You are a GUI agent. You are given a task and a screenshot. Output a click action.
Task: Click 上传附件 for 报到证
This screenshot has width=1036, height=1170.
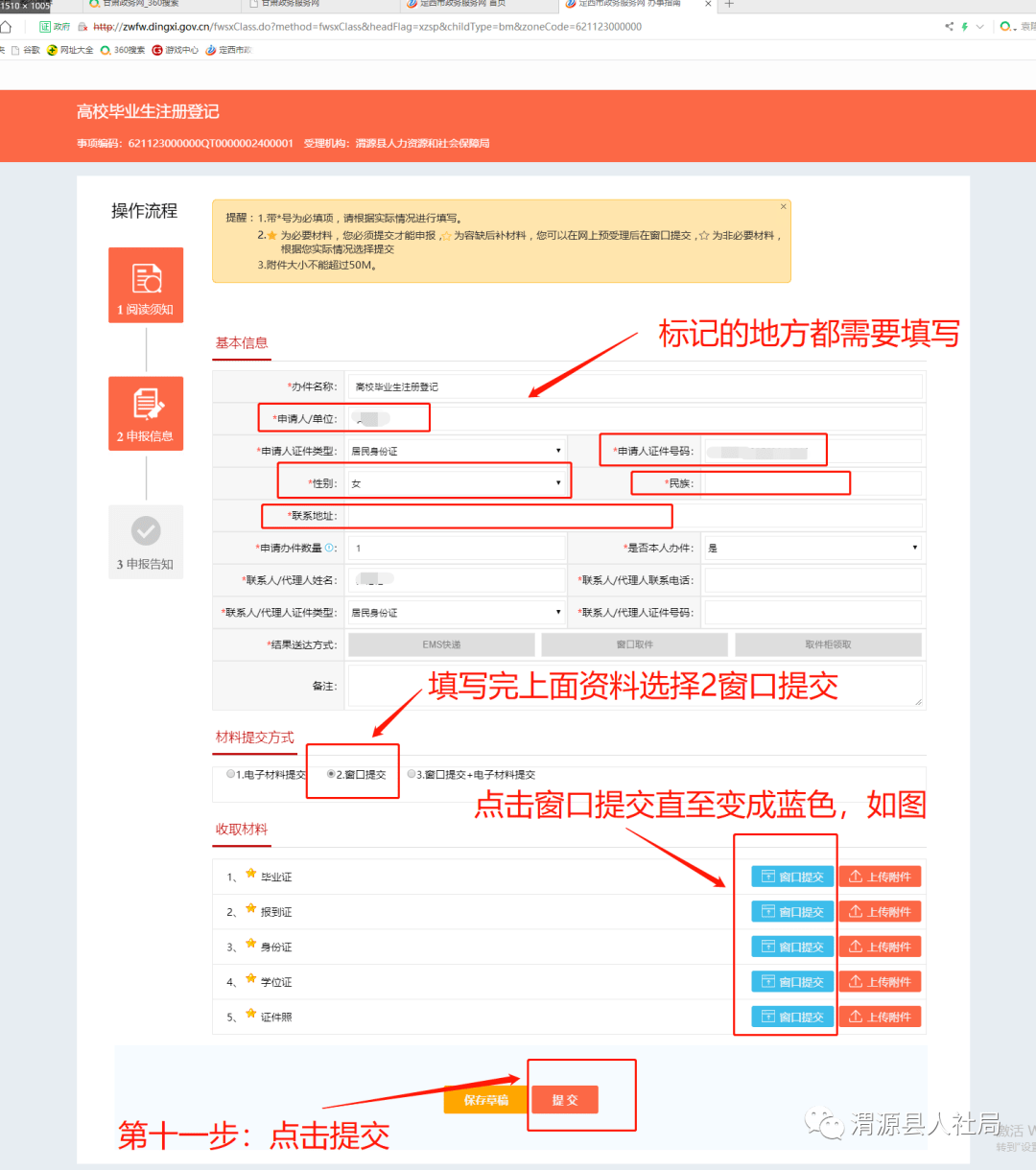click(x=880, y=912)
